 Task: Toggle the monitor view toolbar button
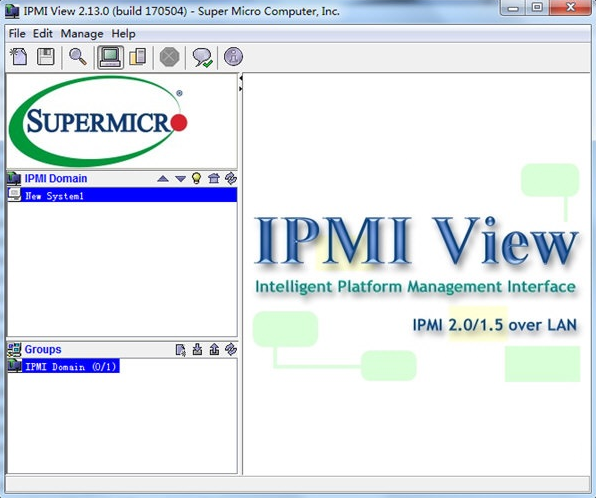coord(110,57)
